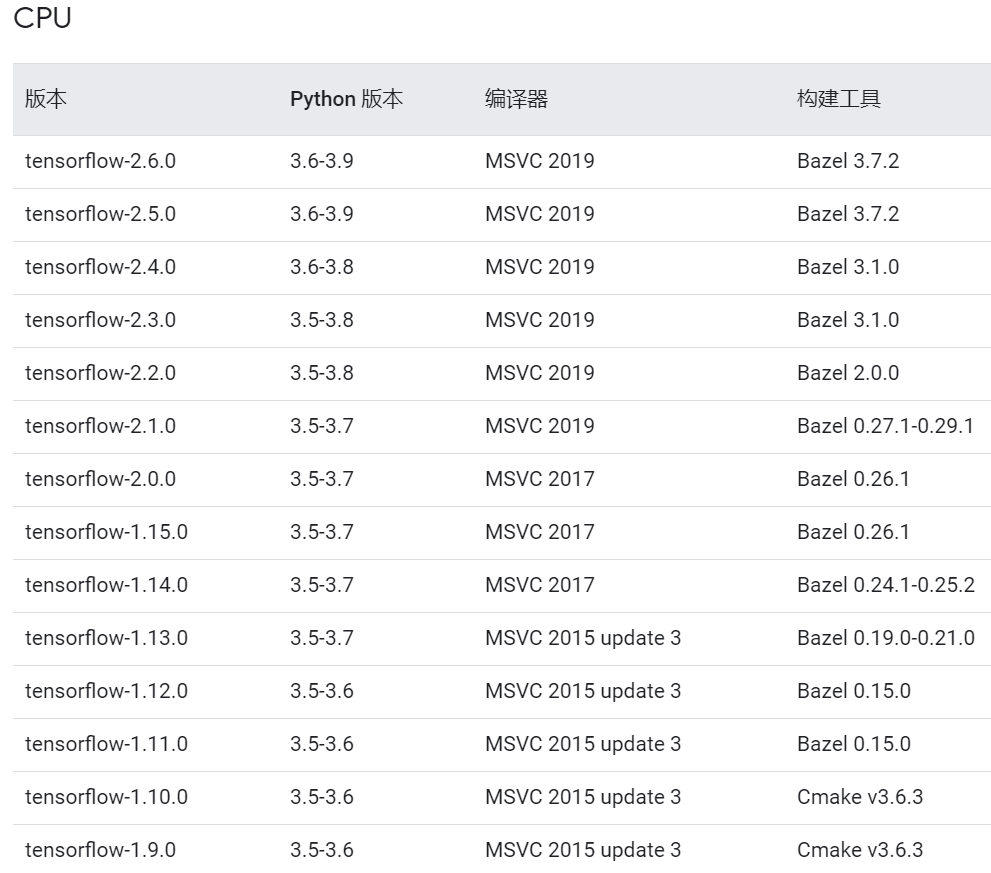Click the CPU section heading
This screenshot has width=991, height=873.
pos(44,17)
